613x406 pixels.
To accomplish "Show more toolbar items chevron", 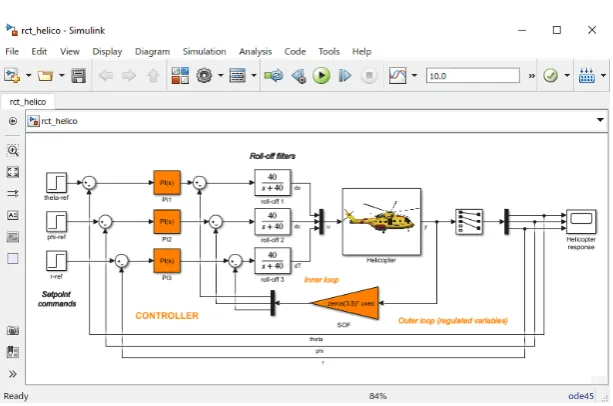I will (x=531, y=76).
